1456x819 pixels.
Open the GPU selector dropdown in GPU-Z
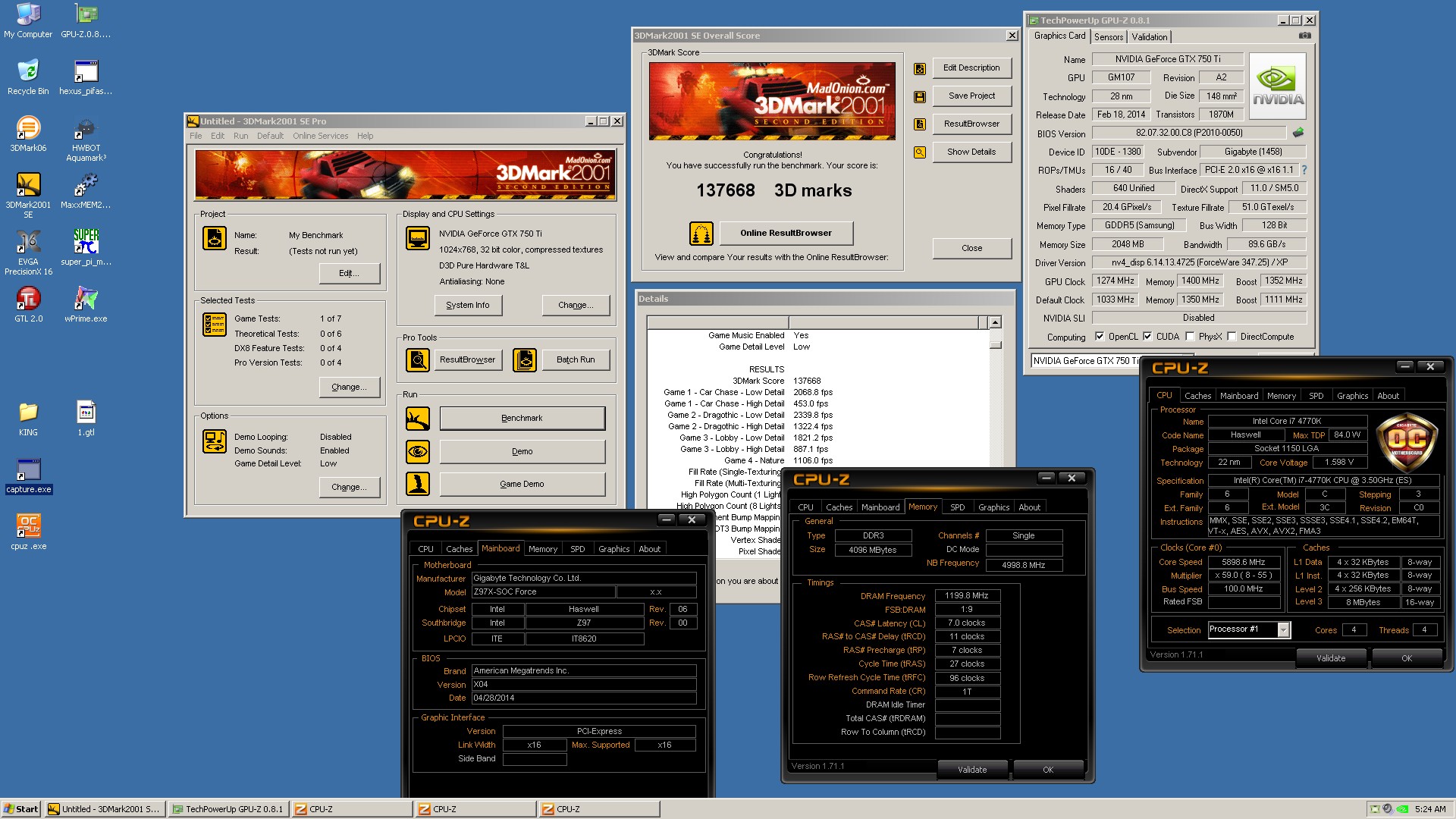(x=1086, y=361)
